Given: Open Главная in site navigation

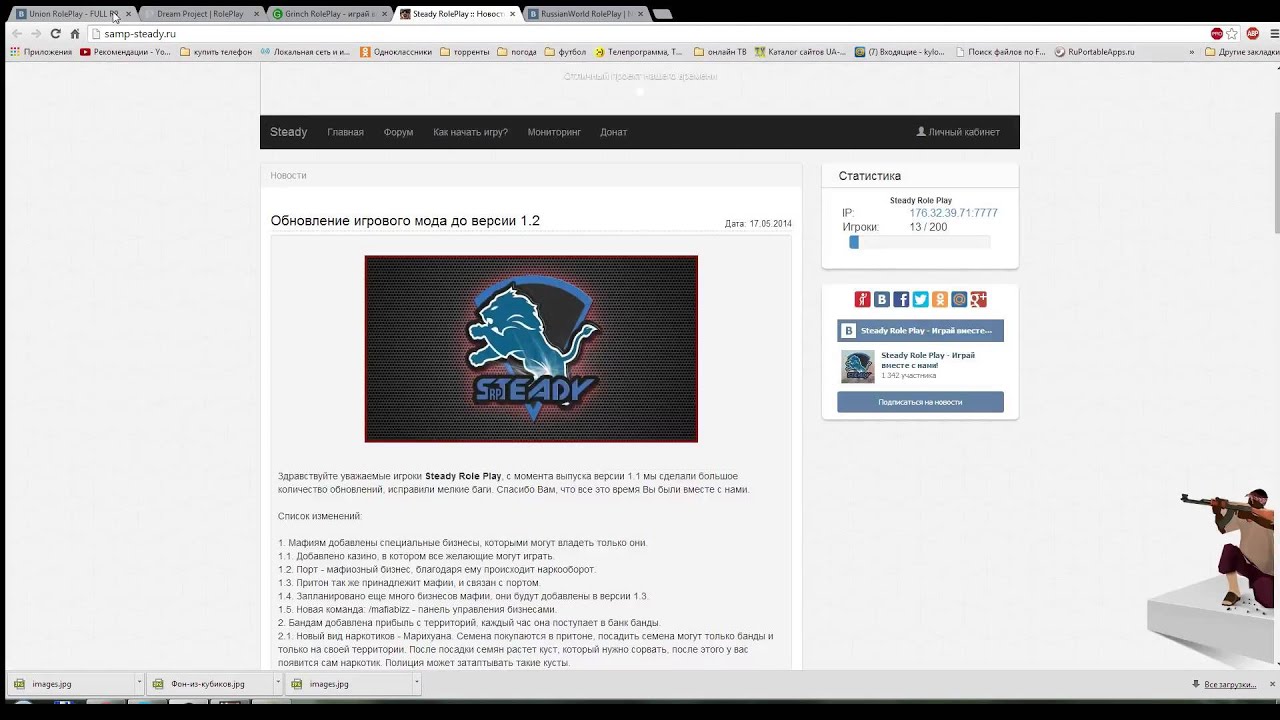Looking at the screenshot, I should tap(345, 132).
